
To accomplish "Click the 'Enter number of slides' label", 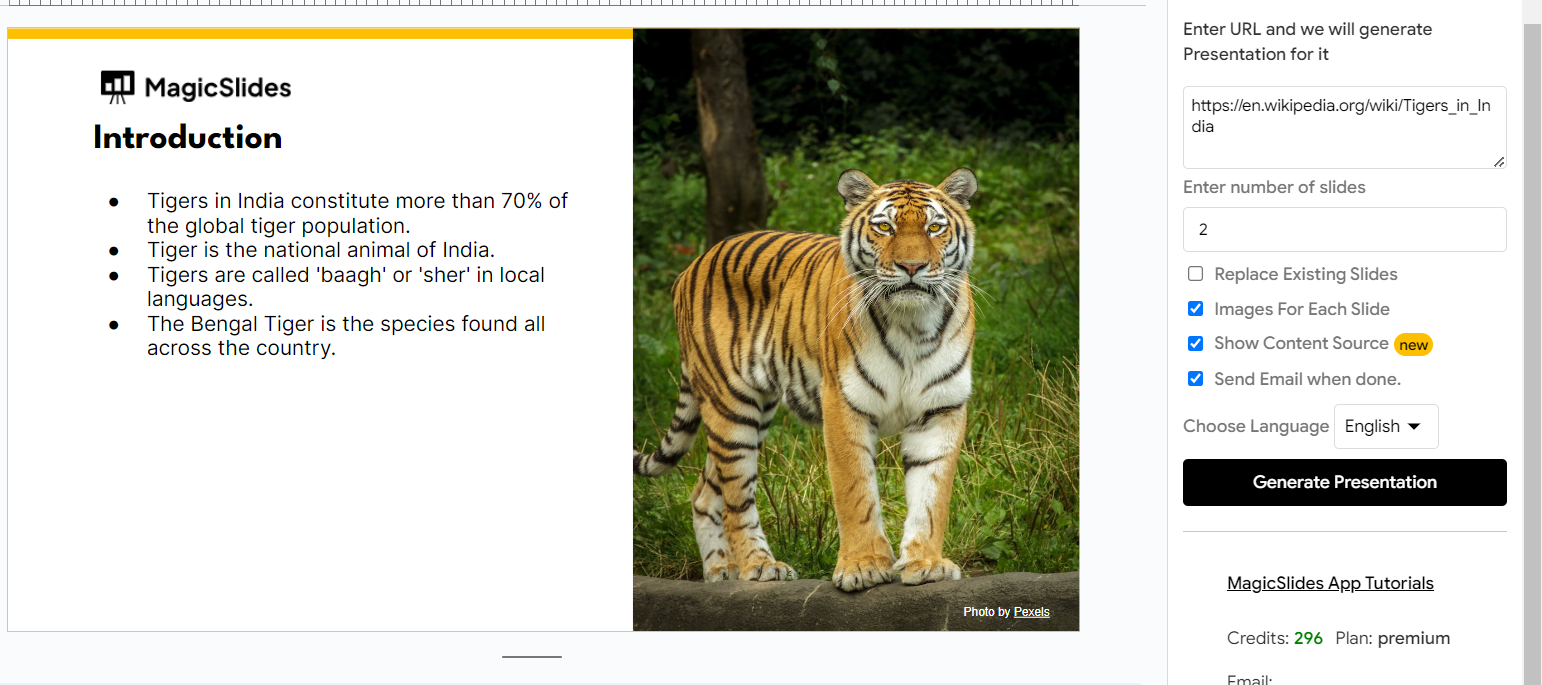I will 1274,187.
